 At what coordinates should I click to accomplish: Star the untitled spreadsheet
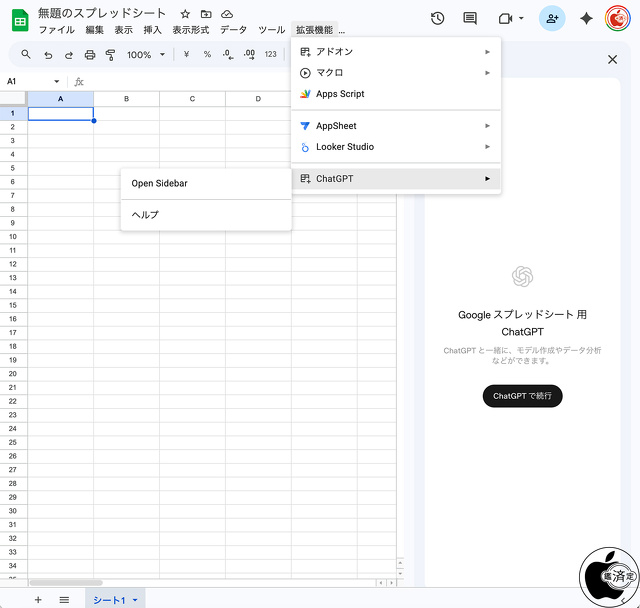pyautogui.click(x=185, y=14)
